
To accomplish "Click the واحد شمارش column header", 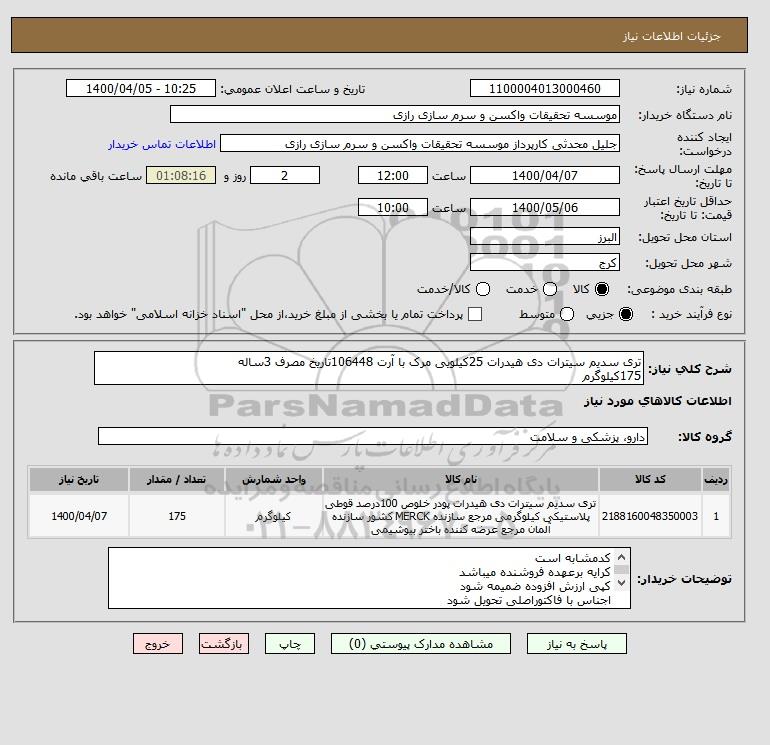I will (274, 479).
